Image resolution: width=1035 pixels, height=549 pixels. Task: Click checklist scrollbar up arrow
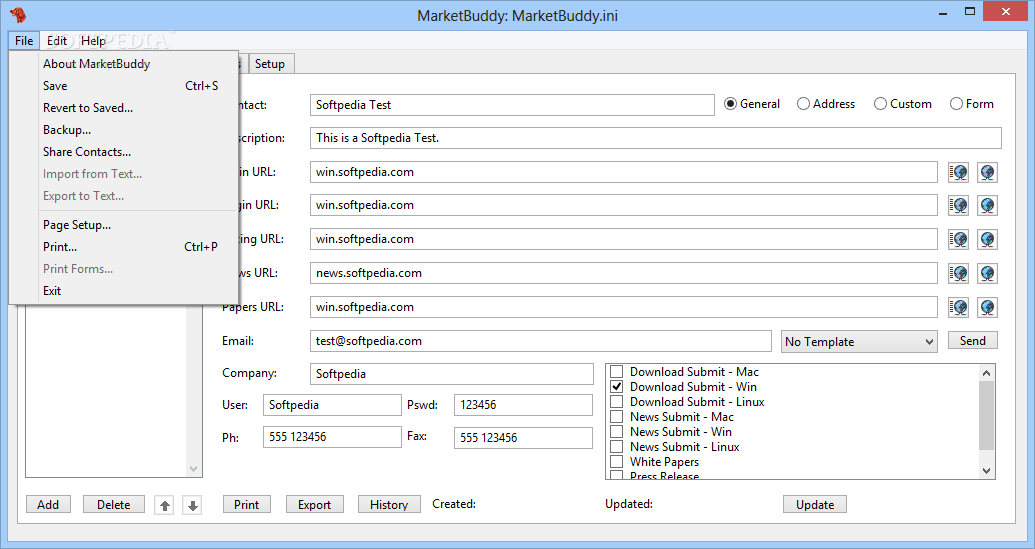point(986,373)
